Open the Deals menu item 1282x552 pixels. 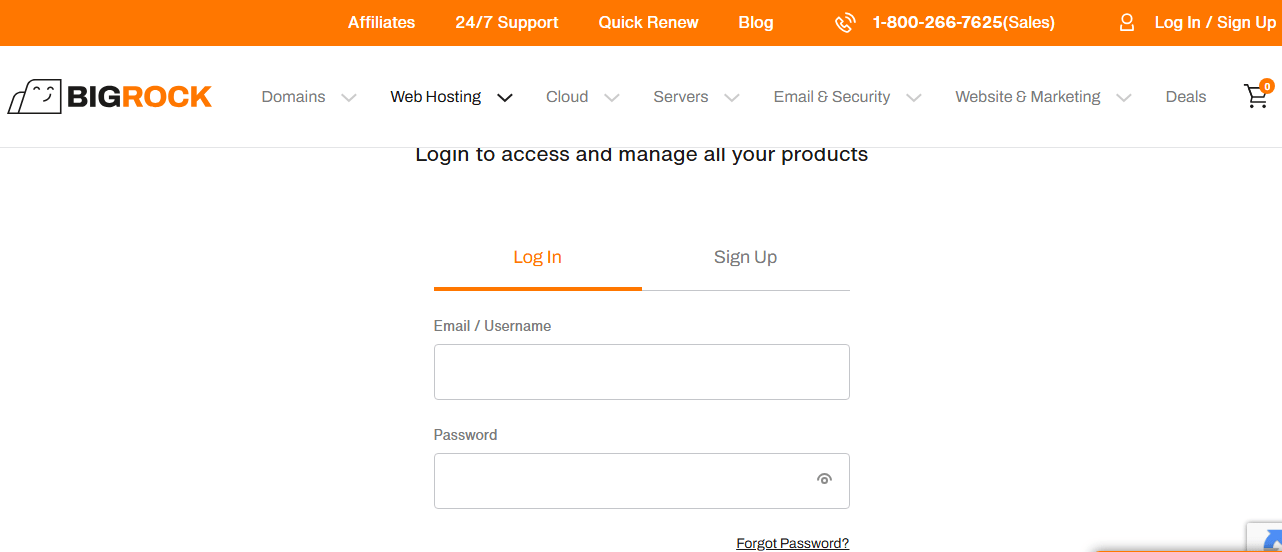[x=1186, y=97]
